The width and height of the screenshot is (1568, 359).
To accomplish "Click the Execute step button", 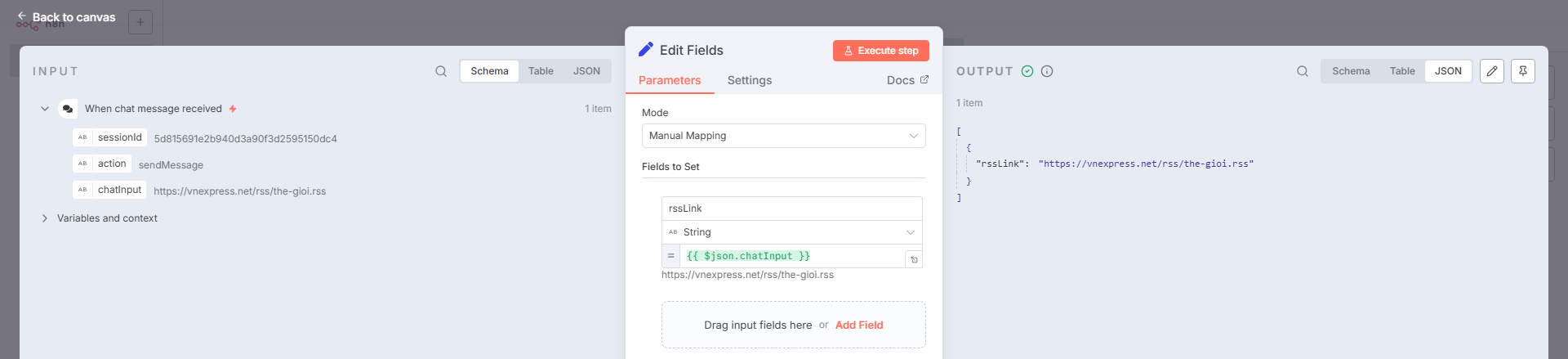I will tap(881, 51).
